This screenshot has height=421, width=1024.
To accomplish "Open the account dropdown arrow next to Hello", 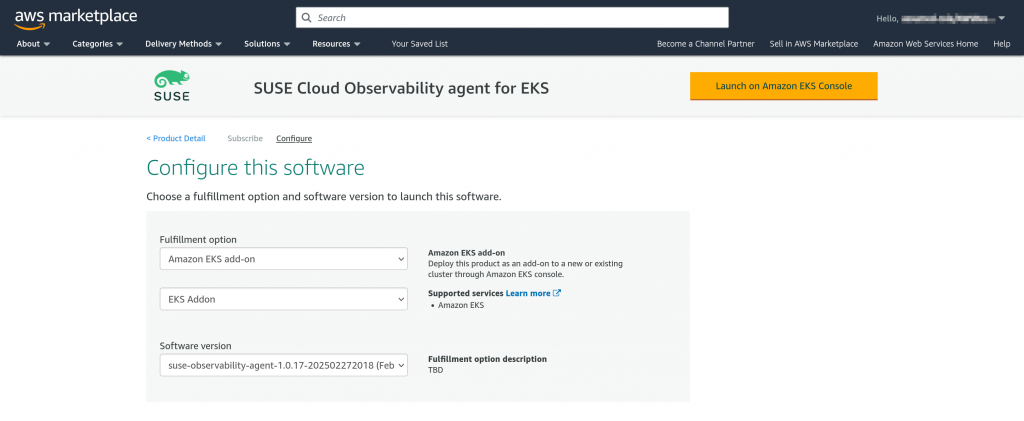I will [1002, 17].
